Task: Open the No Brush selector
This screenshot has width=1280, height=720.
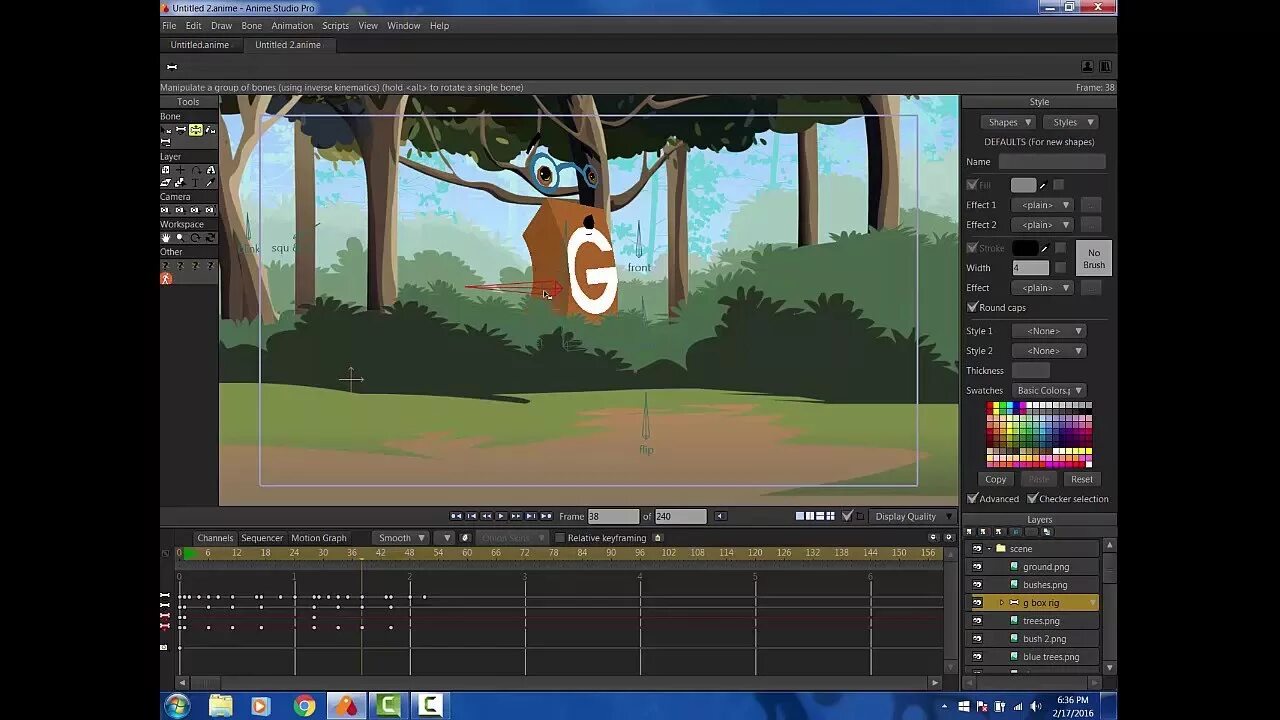Action: 1094,258
